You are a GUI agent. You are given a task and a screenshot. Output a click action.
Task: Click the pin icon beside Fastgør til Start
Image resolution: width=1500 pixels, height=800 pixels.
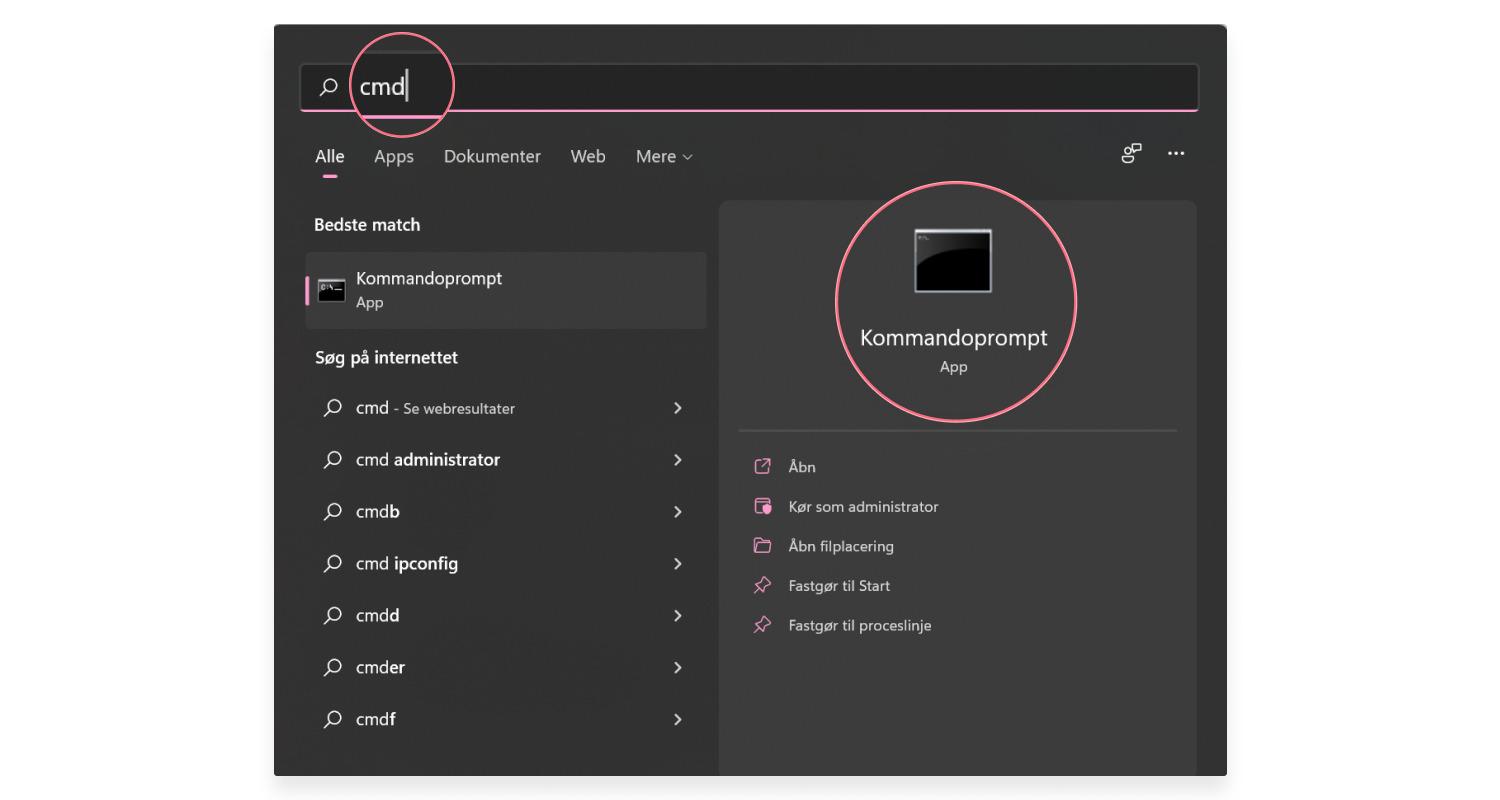pyautogui.click(x=763, y=585)
